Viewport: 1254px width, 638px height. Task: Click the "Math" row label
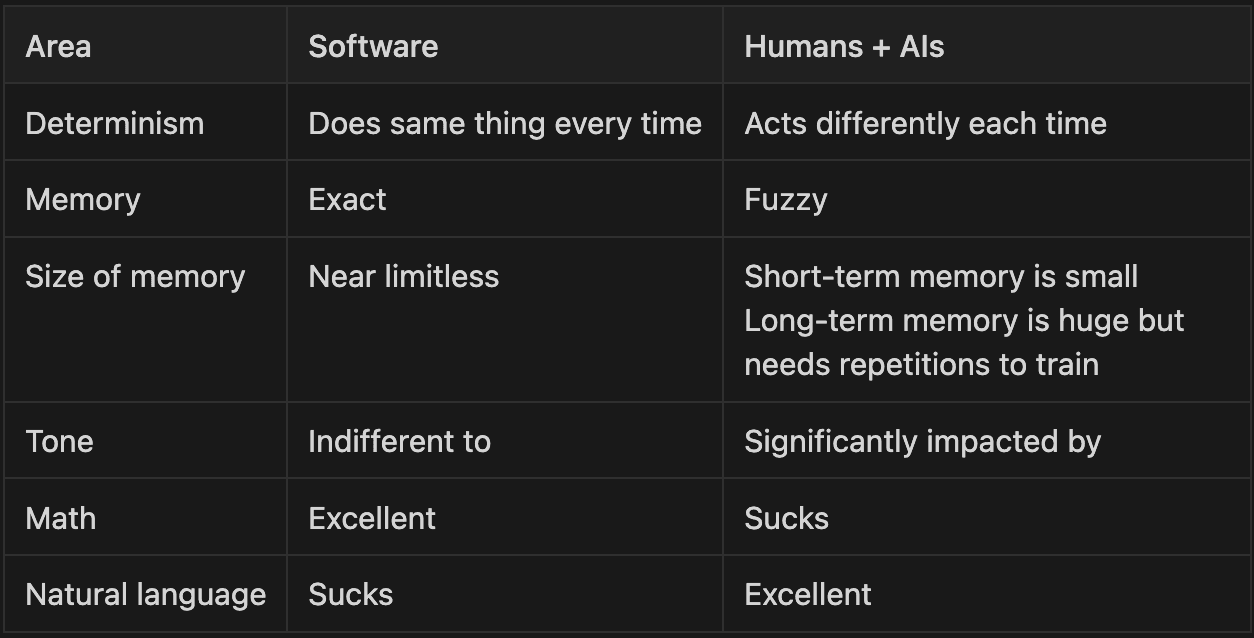(60, 518)
